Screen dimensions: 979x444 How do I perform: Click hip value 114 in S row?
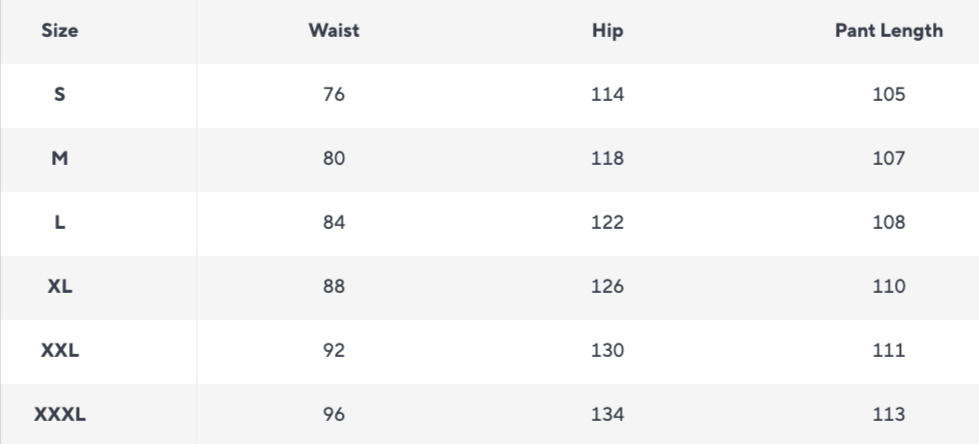pyautogui.click(x=607, y=95)
